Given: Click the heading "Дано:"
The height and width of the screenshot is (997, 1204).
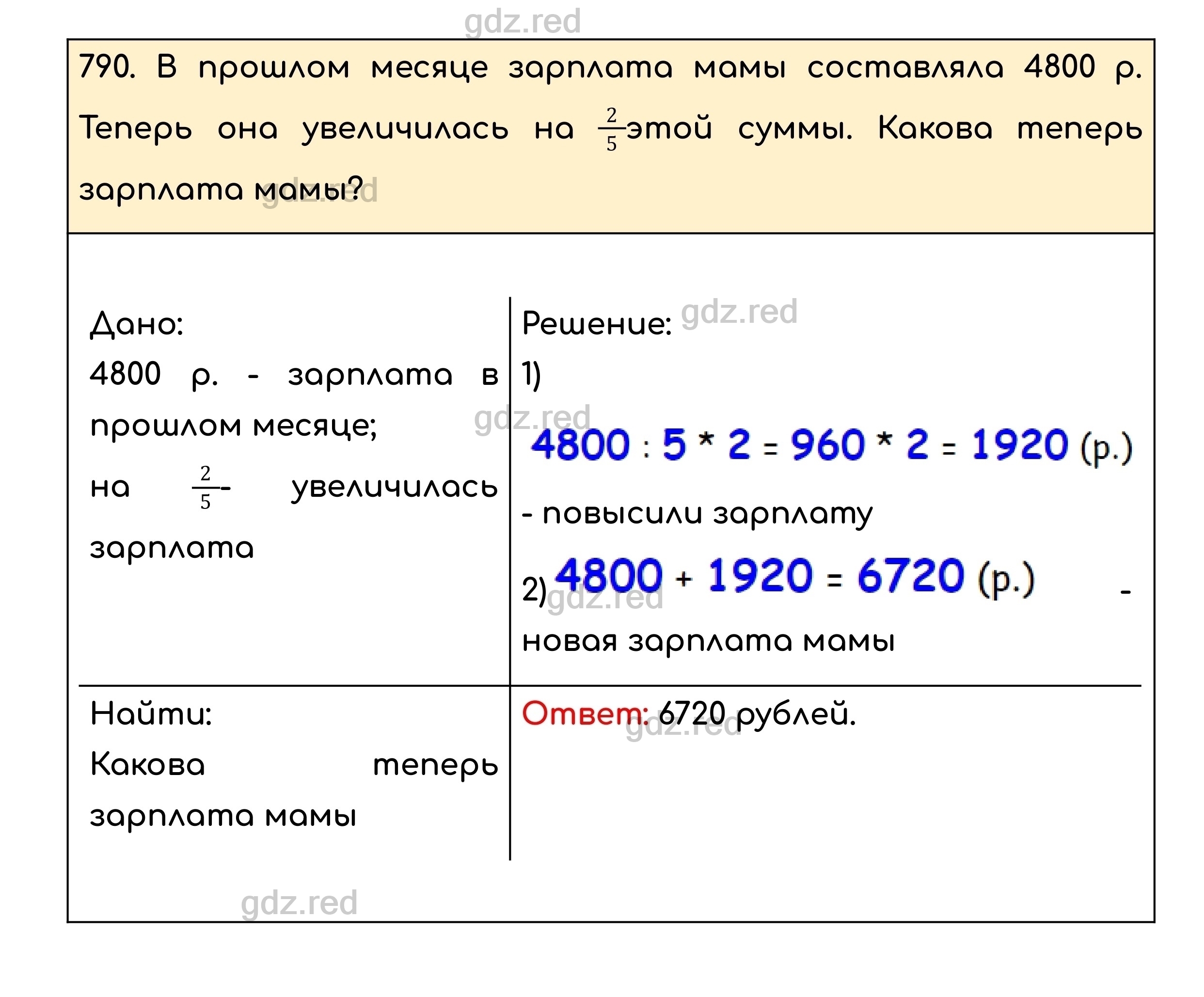Looking at the screenshot, I should tap(137, 325).
